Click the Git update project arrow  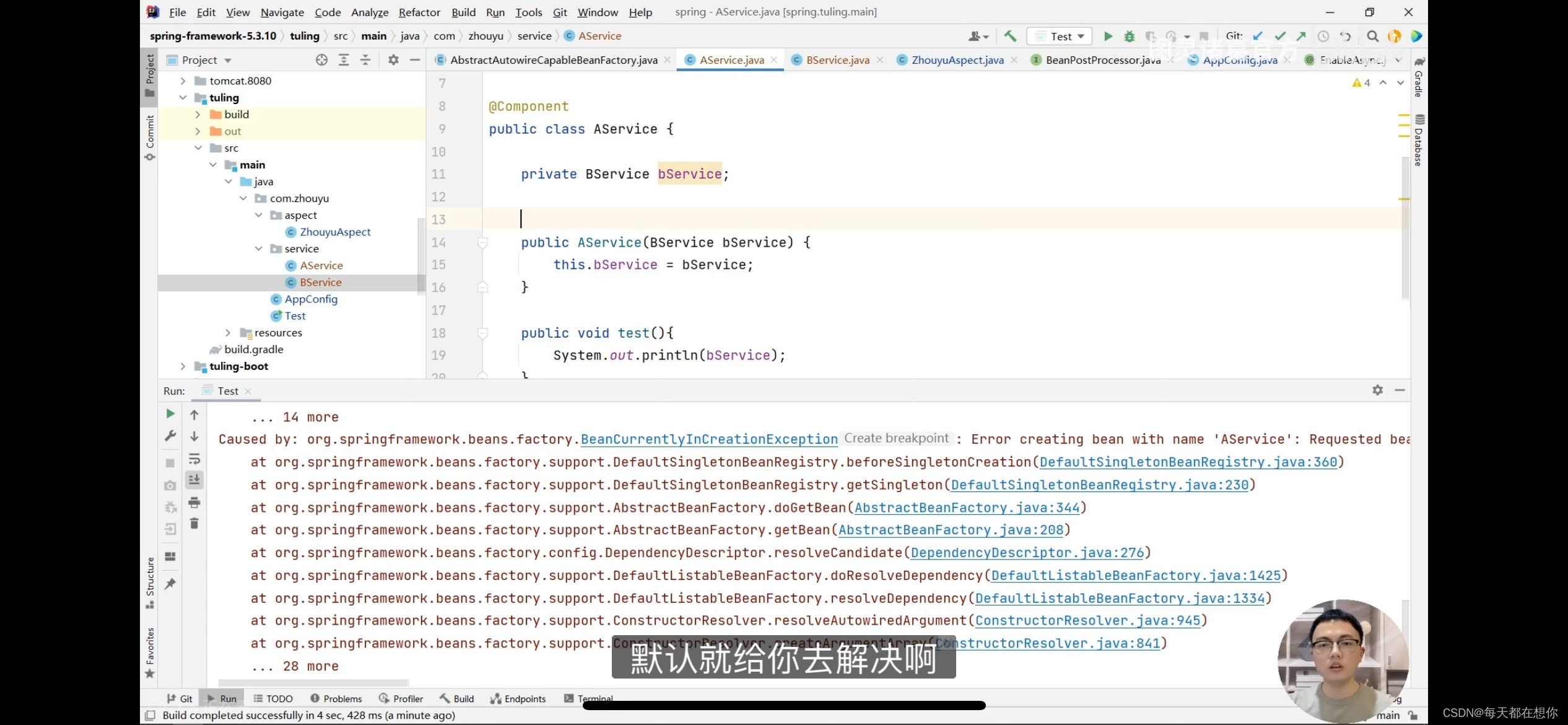1258,36
